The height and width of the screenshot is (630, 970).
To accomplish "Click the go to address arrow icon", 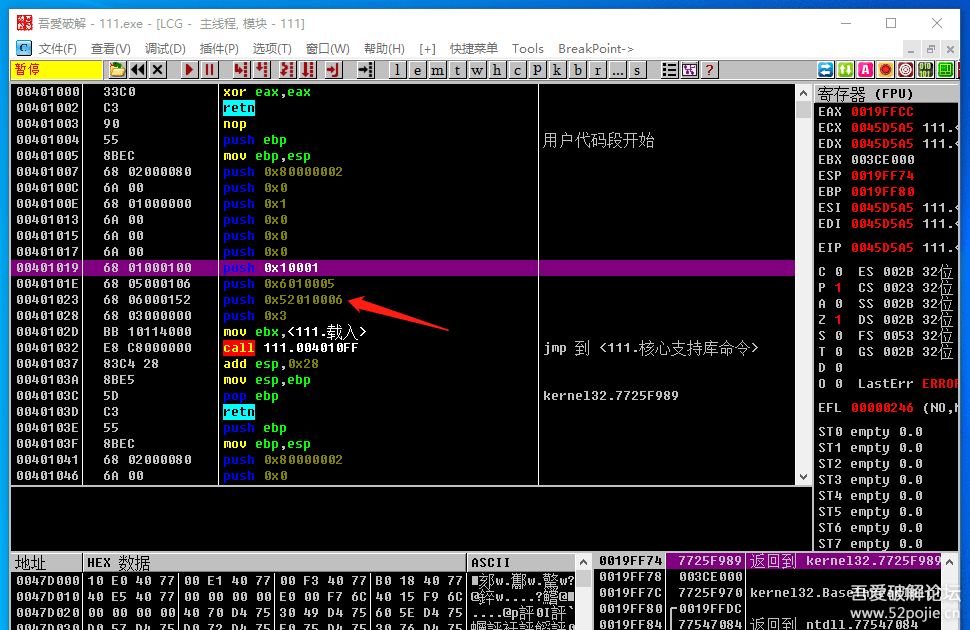I will (x=365, y=70).
